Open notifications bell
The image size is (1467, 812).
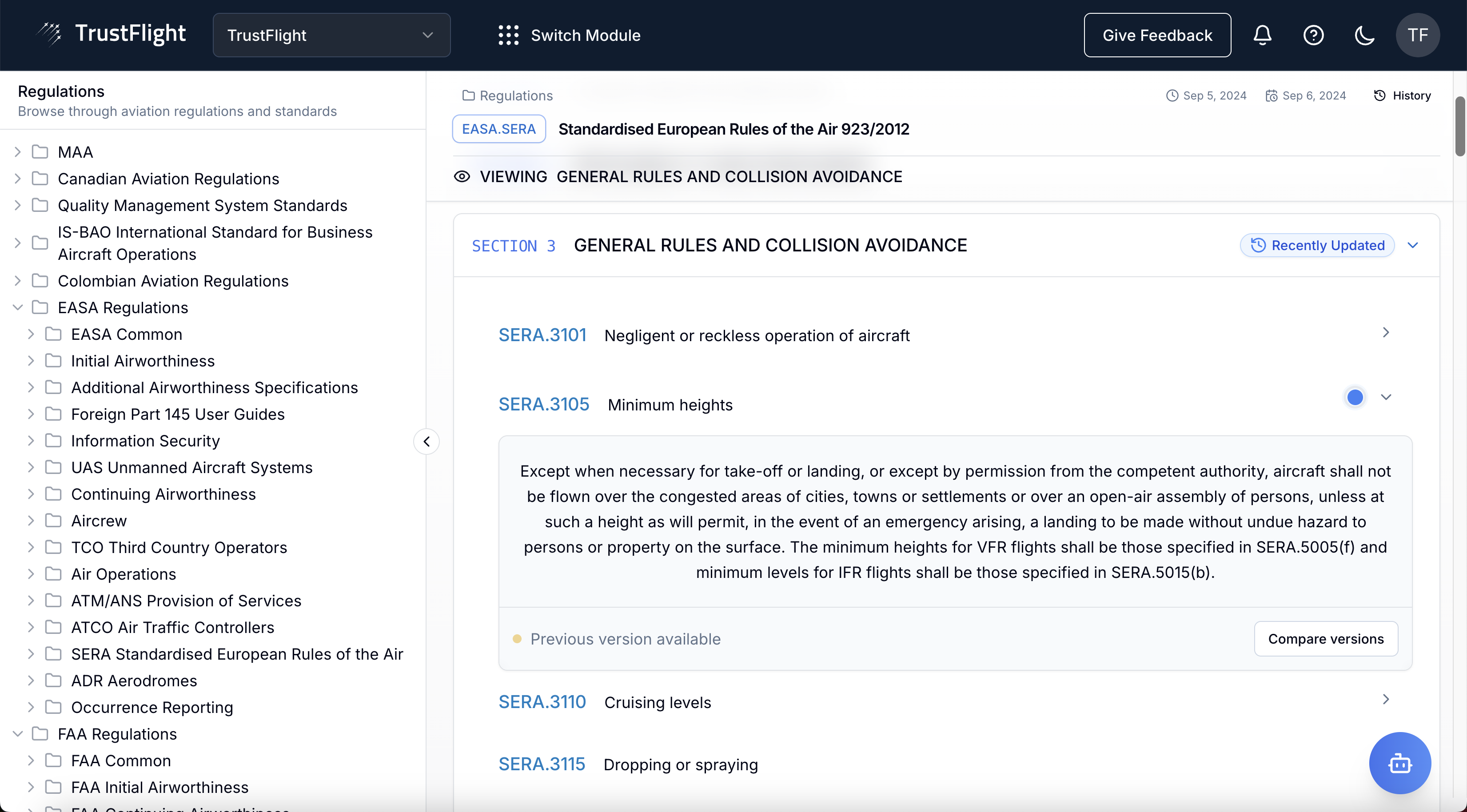coord(1262,35)
